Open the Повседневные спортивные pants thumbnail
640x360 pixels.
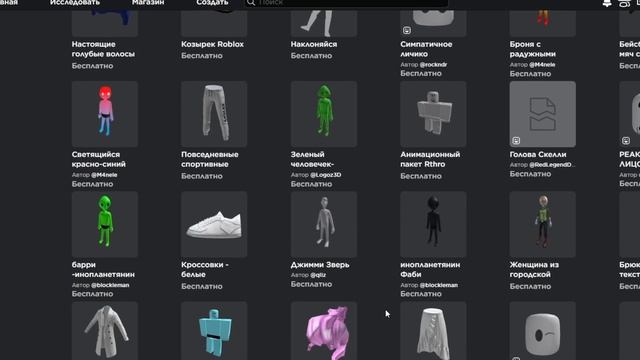pos(214,114)
